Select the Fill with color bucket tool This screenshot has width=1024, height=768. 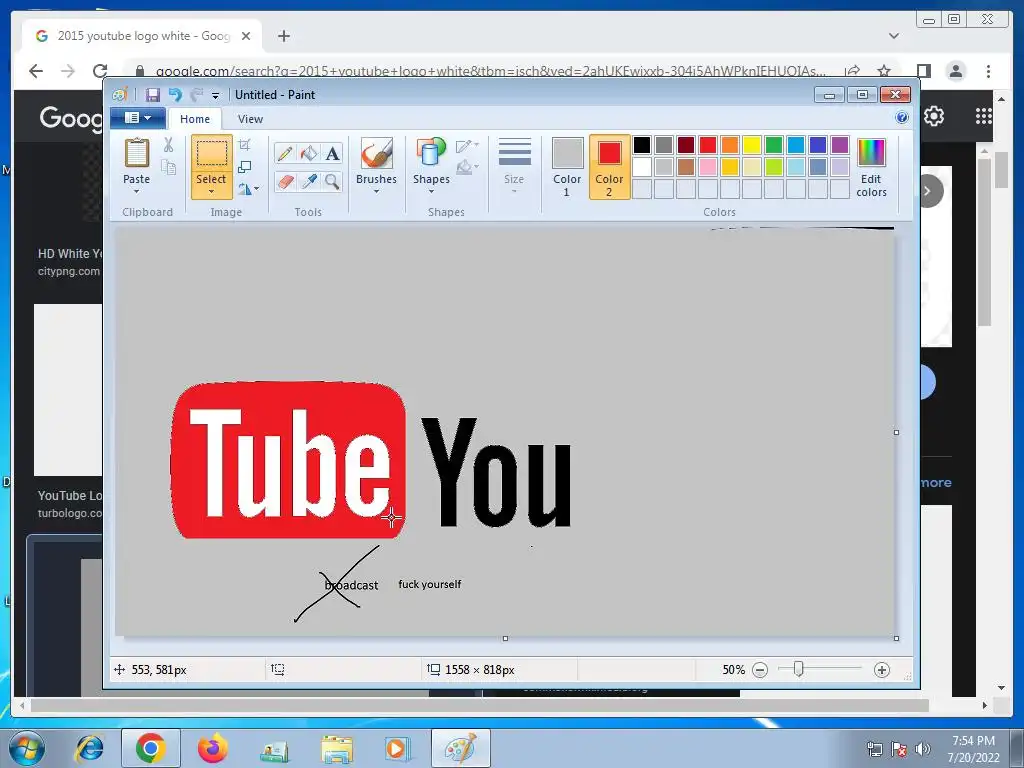click(x=309, y=153)
